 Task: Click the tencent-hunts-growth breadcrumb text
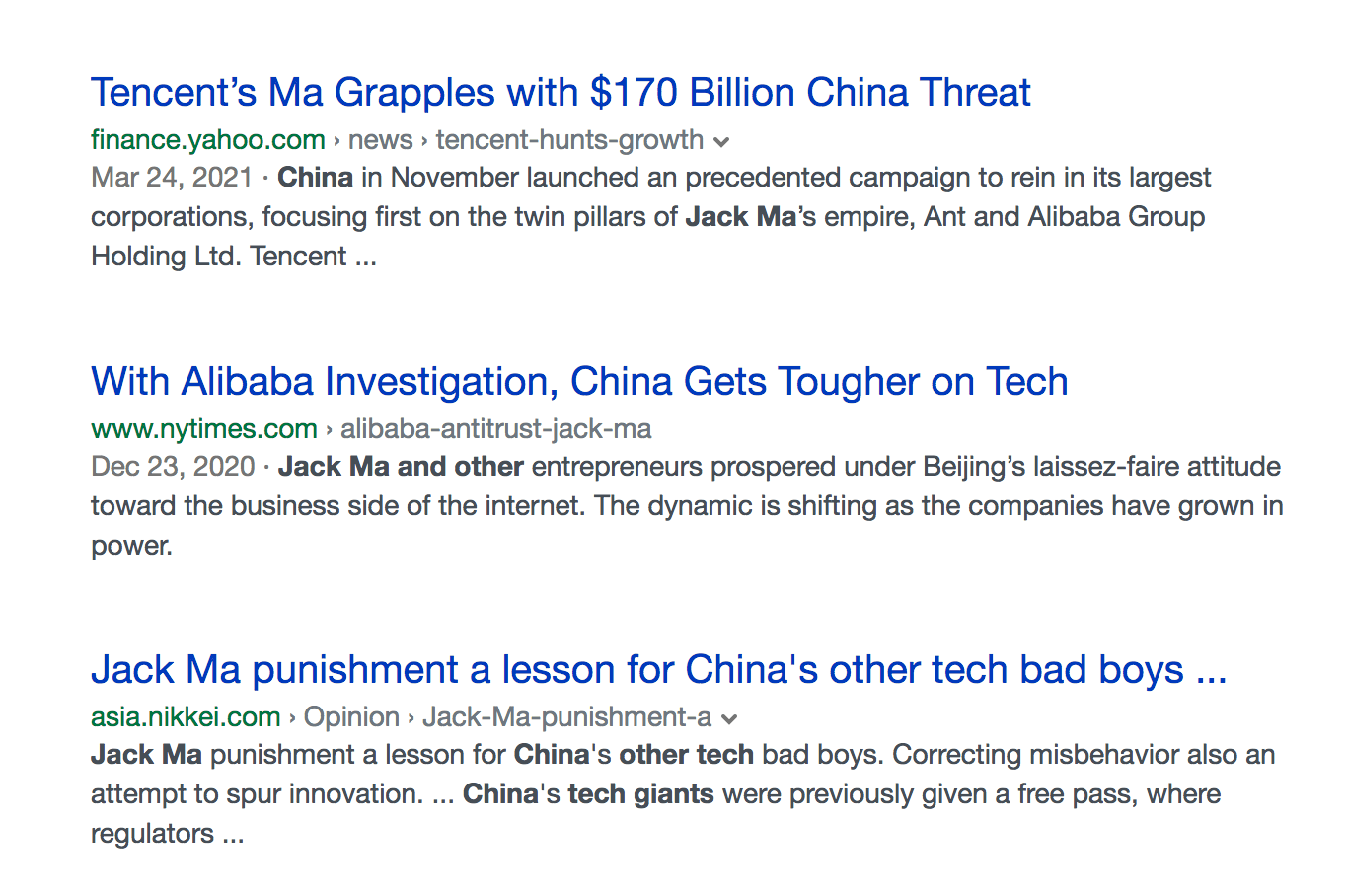pyautogui.click(x=569, y=140)
